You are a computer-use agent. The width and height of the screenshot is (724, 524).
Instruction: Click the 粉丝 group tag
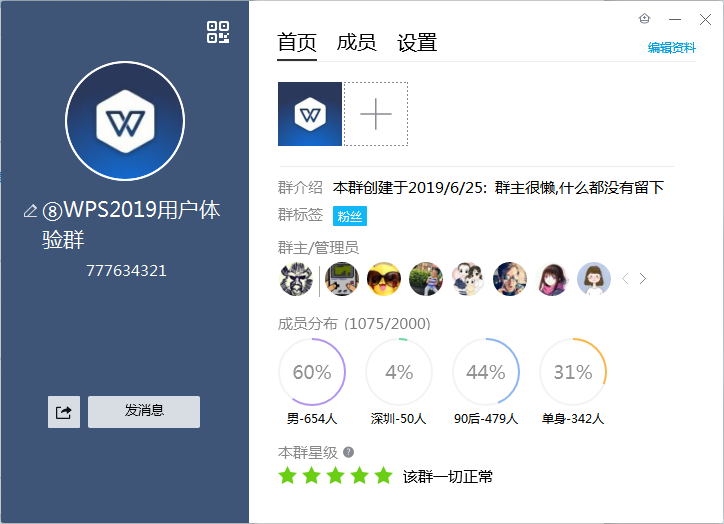(350, 216)
